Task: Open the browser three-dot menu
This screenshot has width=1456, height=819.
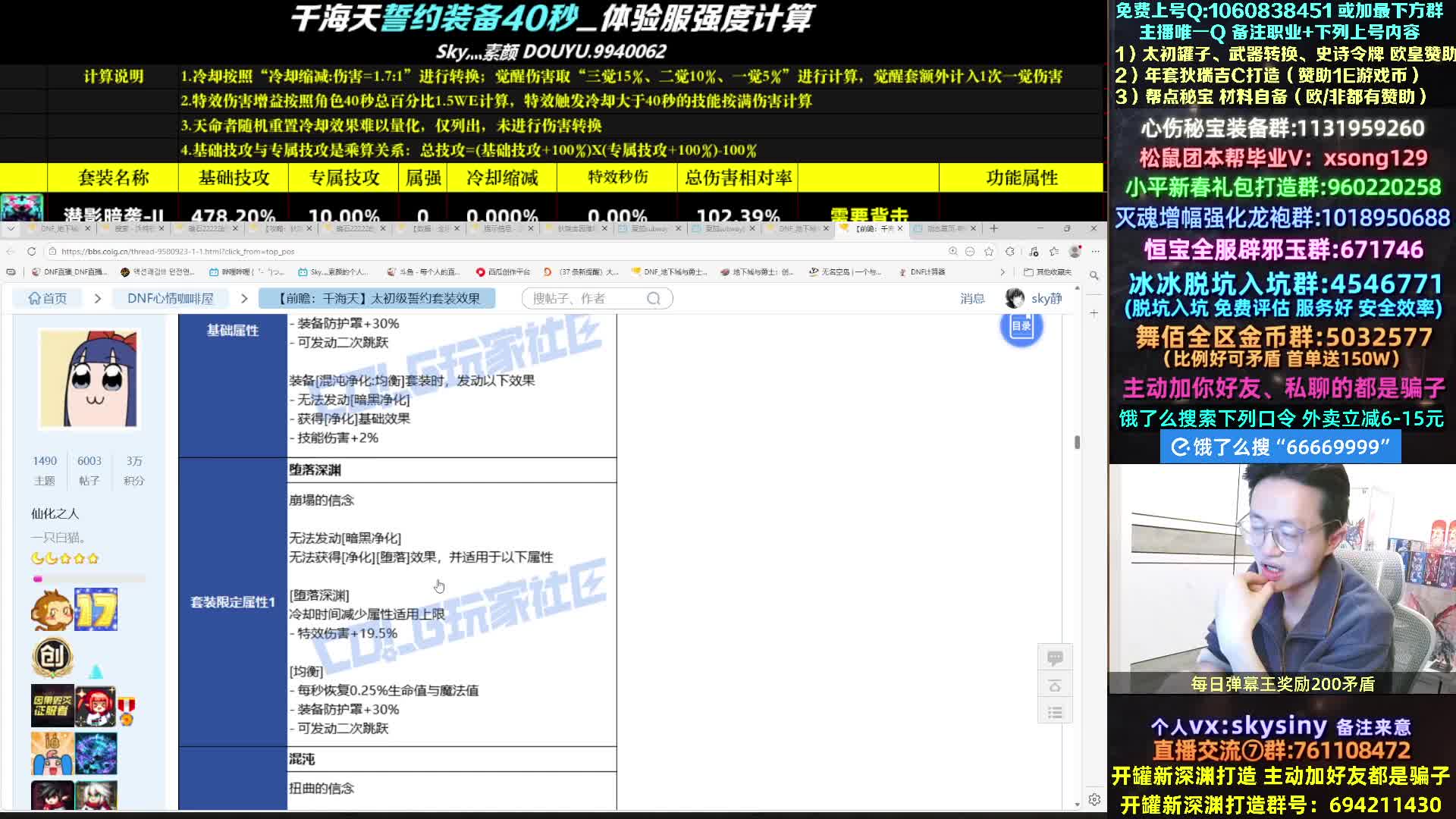Action: point(1095,251)
